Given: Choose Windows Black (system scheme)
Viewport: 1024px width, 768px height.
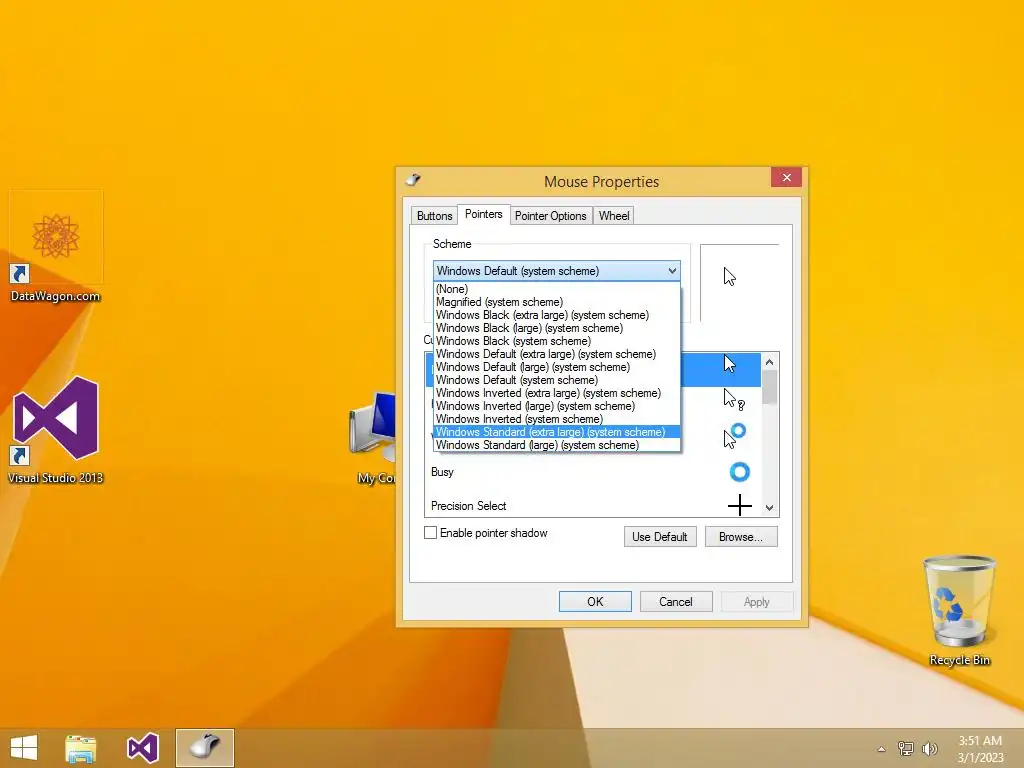Looking at the screenshot, I should tap(556, 341).
